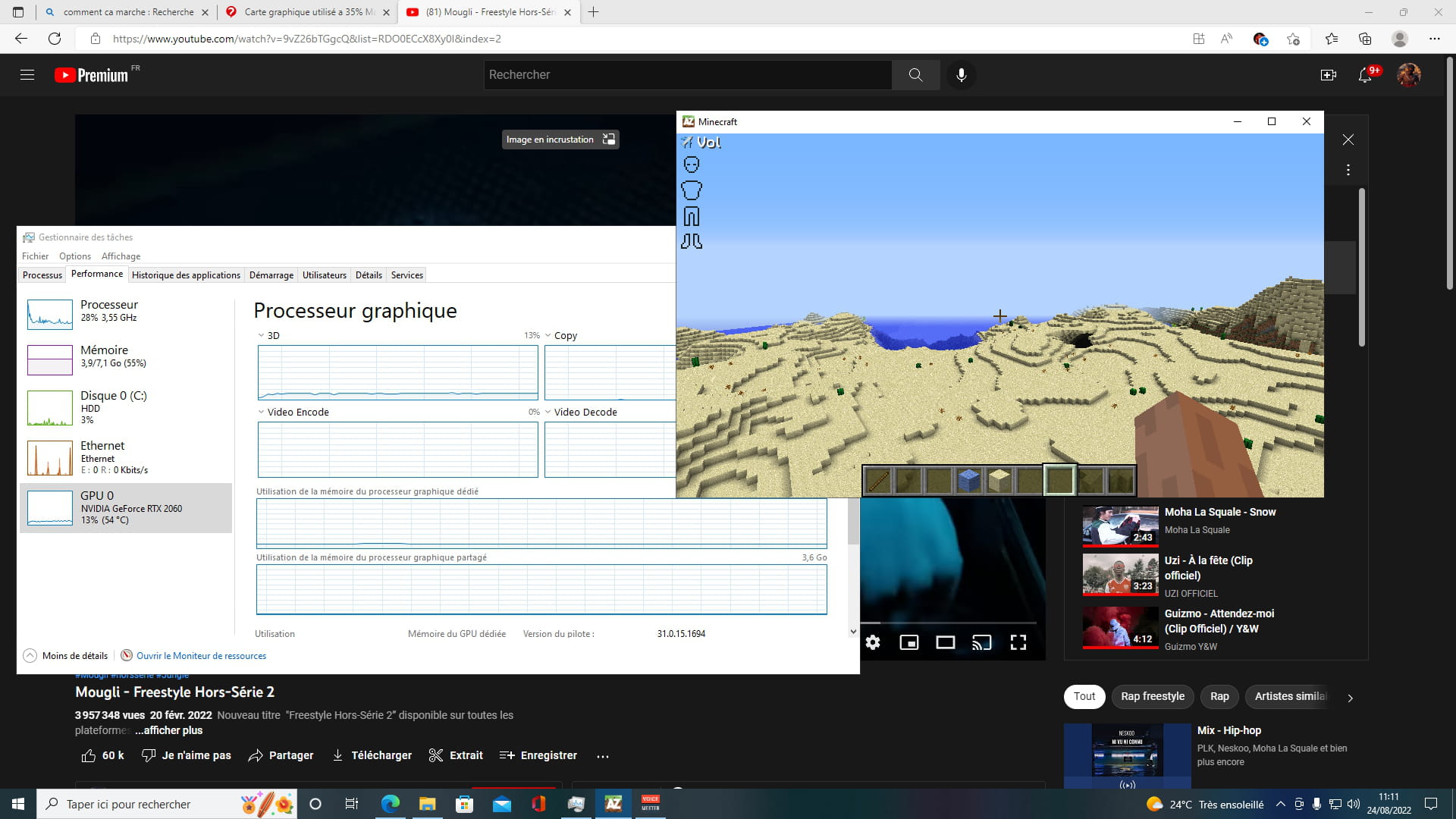The width and height of the screenshot is (1456, 819).
Task: Open YouTube notifications bell
Action: click(x=1365, y=74)
